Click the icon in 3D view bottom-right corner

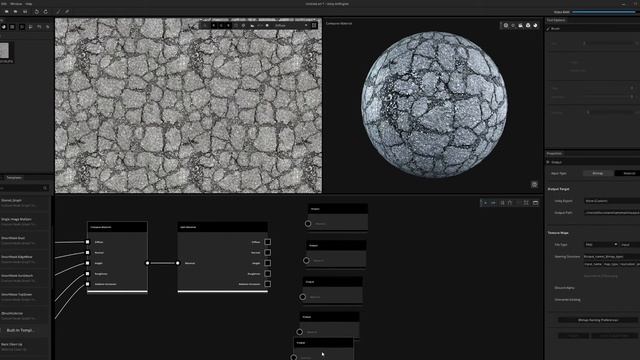pos(534,185)
